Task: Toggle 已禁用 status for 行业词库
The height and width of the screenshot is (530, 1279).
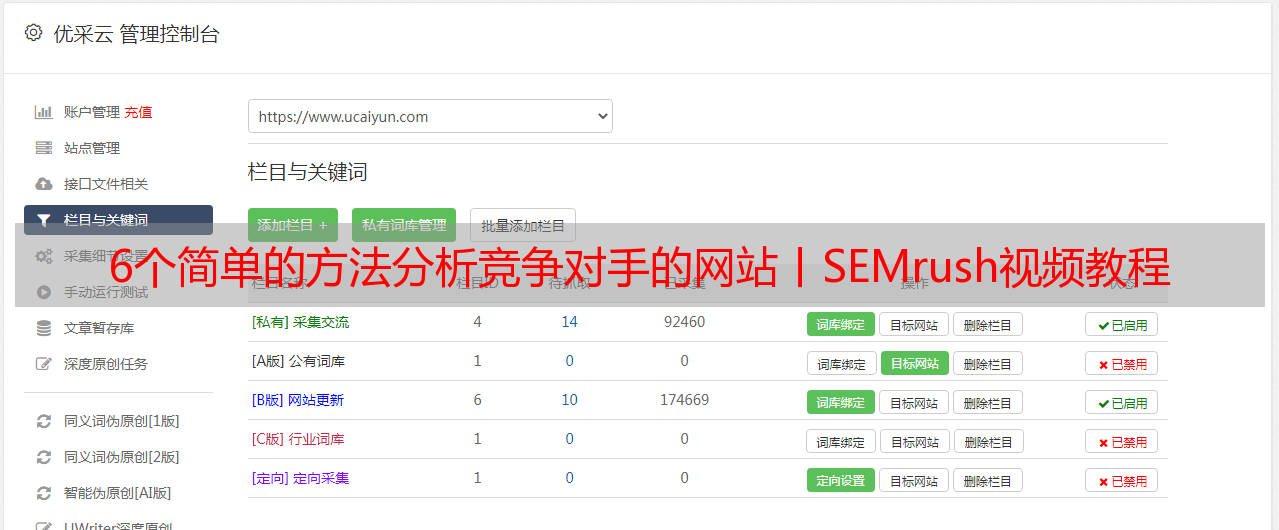Action: tap(1122, 441)
